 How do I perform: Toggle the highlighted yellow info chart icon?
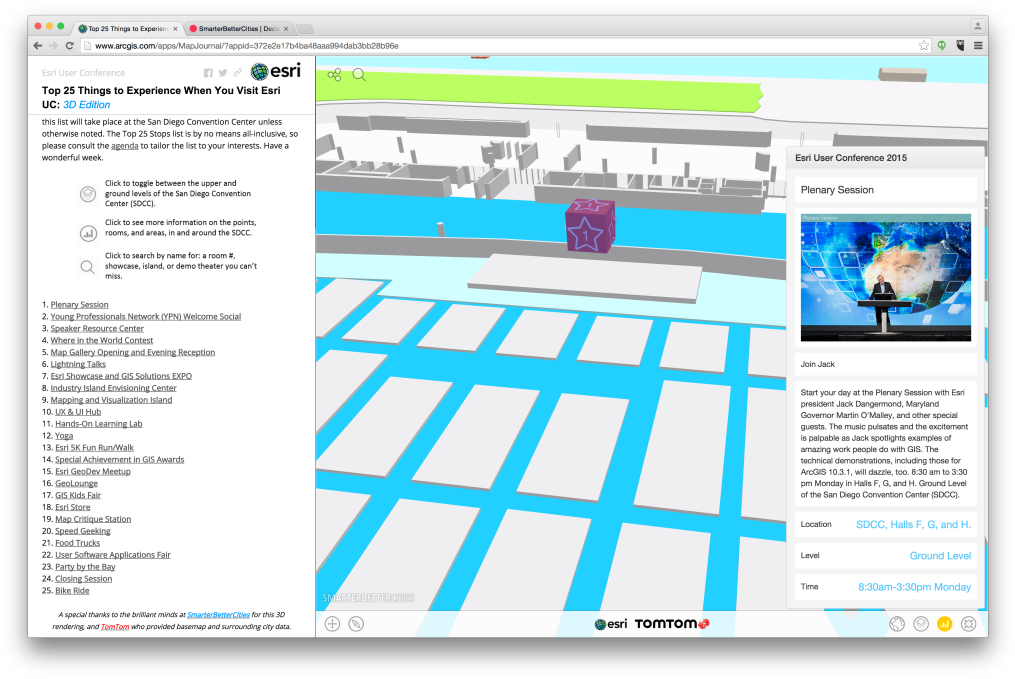(x=944, y=624)
